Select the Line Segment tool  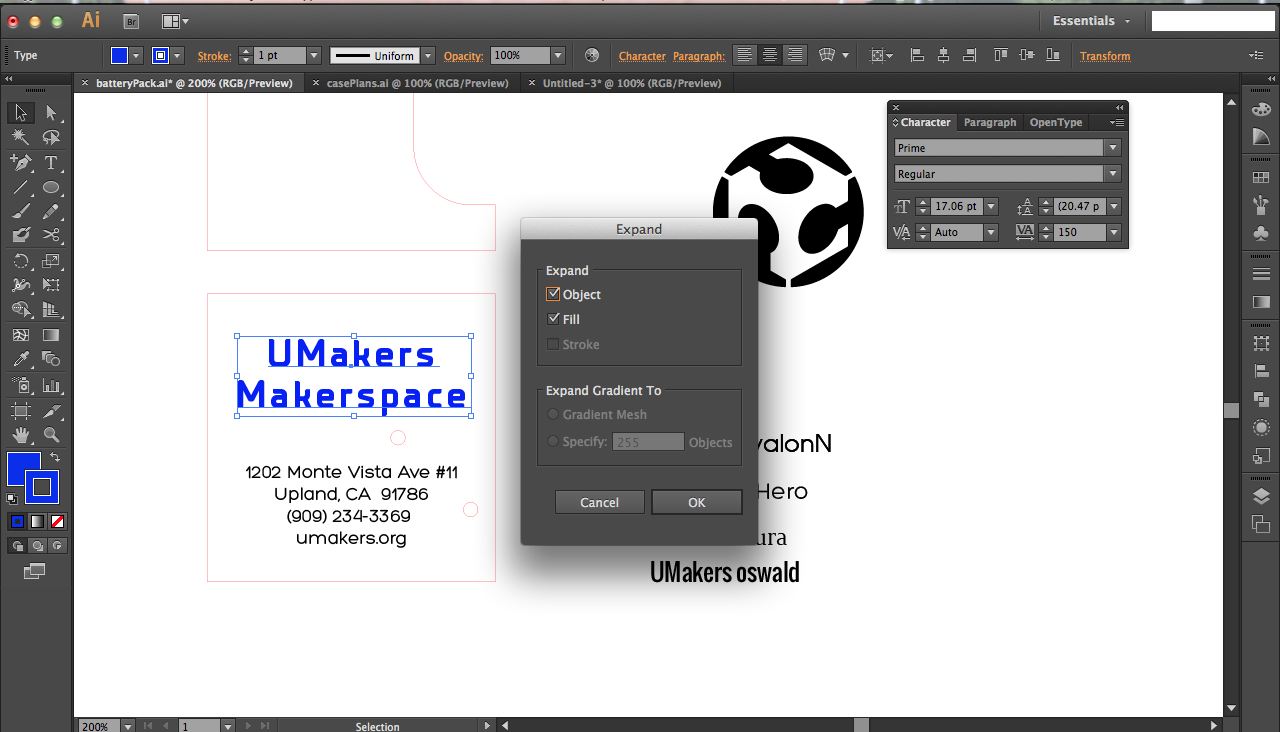pos(21,187)
